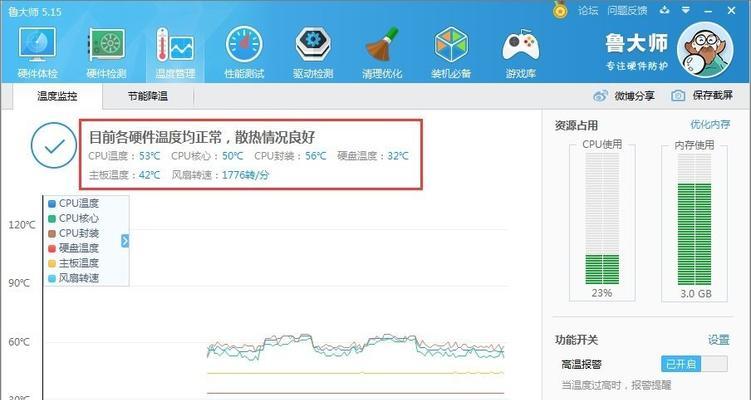Viewport: 751px width, 400px height.
Task: Click the 硬盘温度 32℃ reading
Action: coord(373,156)
